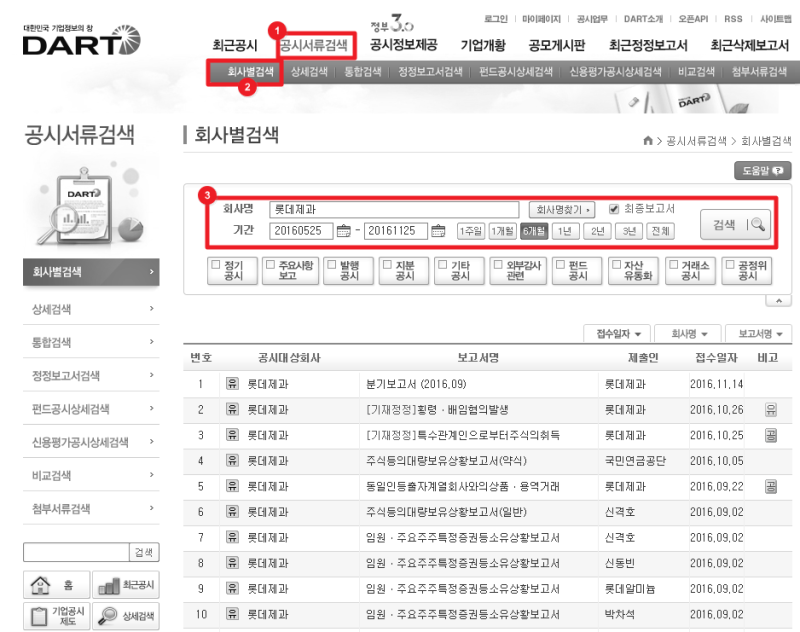Click the 유 market icon in row 5
The width and height of the screenshot is (800, 632).
[x=232, y=486]
